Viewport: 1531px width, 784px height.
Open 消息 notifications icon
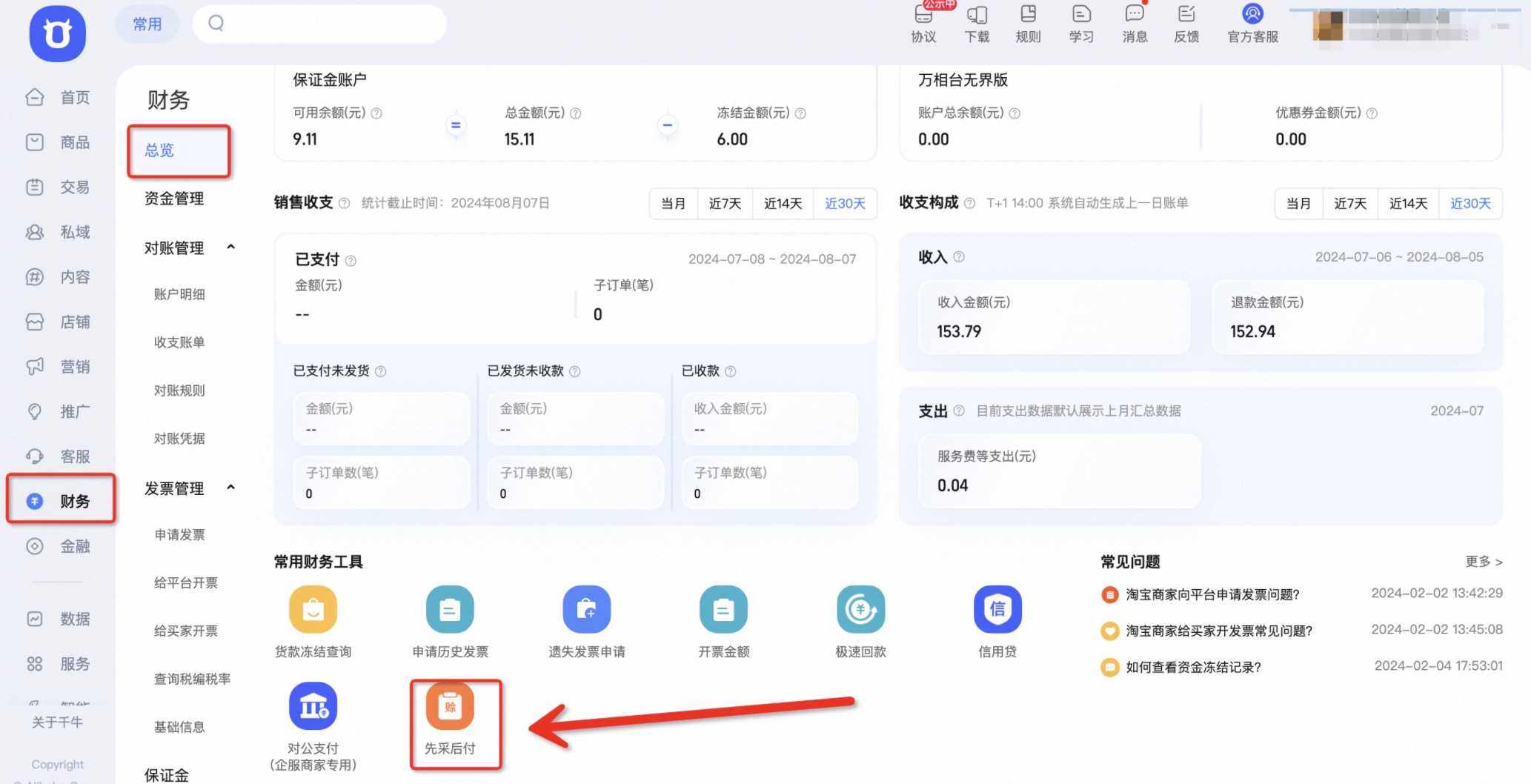[x=1135, y=14]
